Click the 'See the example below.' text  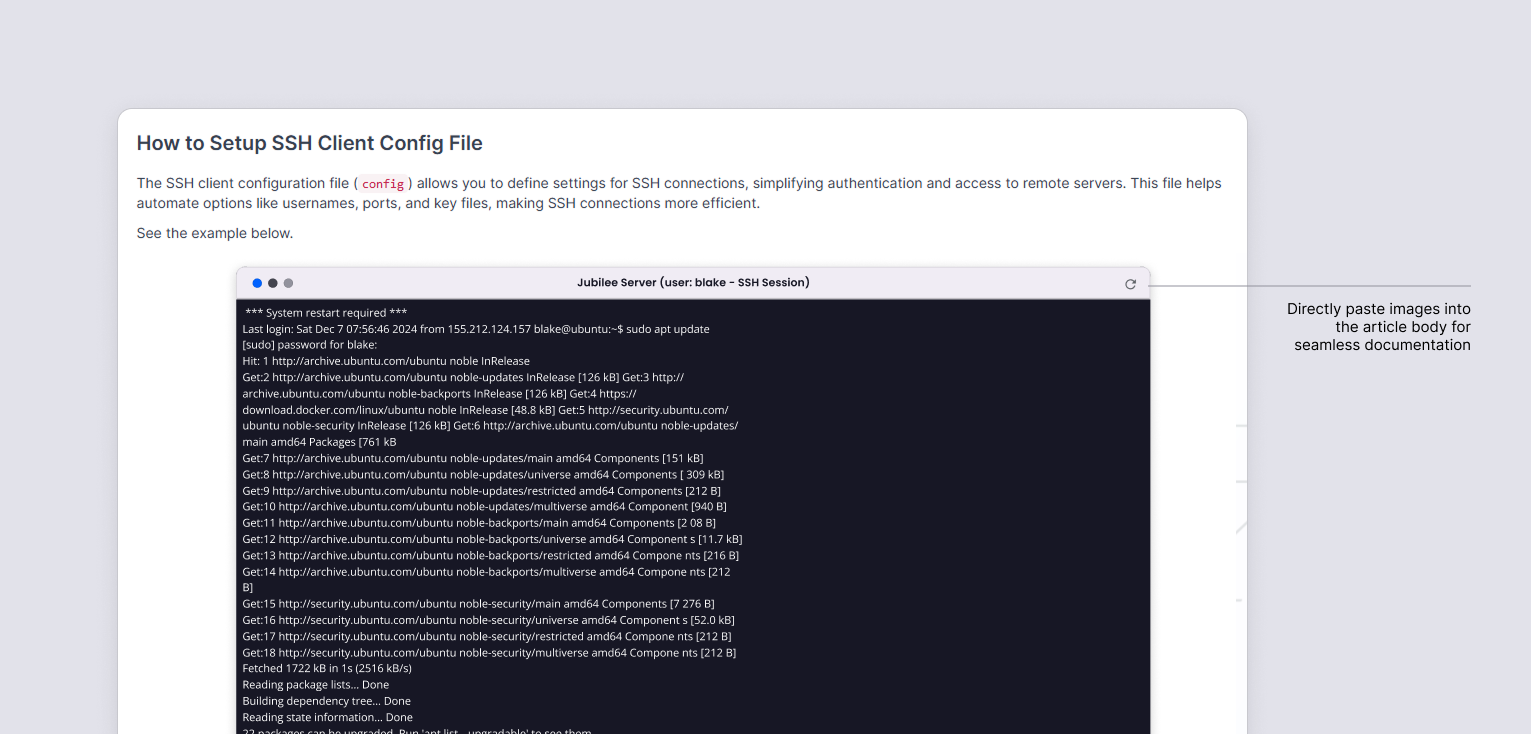point(215,233)
